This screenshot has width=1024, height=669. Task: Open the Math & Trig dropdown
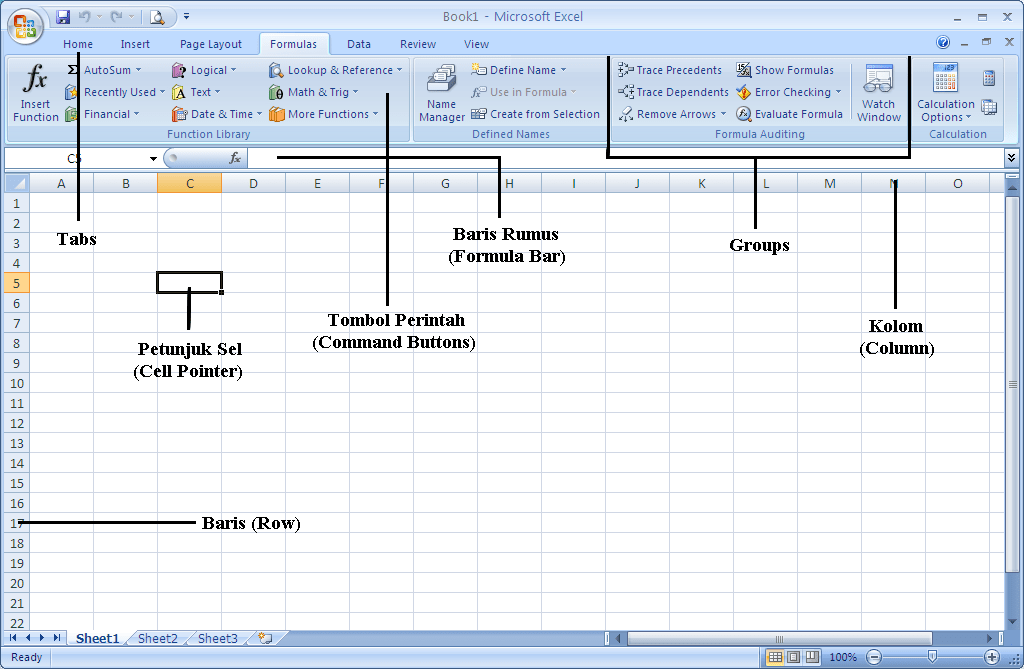(x=355, y=92)
